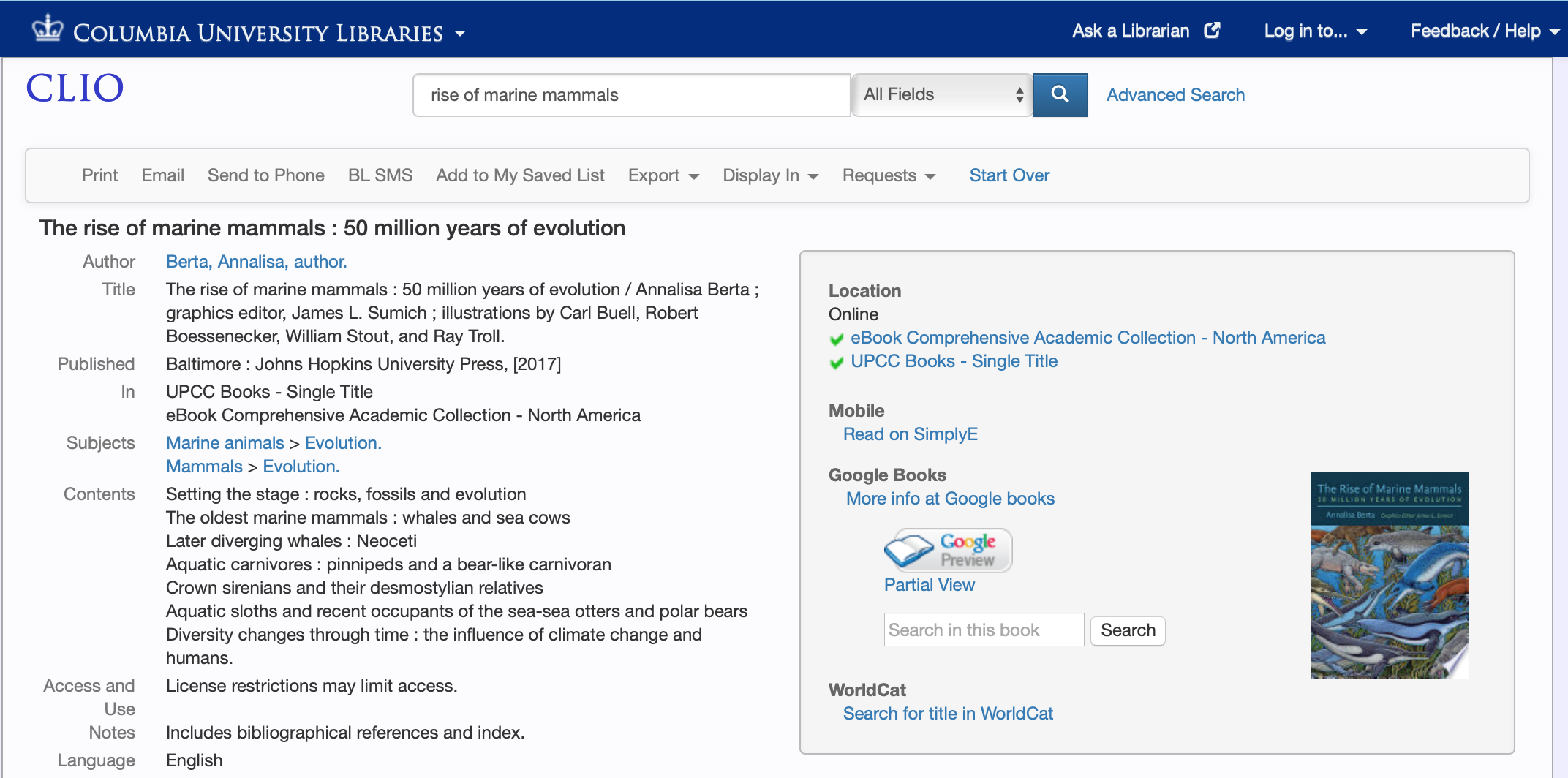
Task: Click green checkmark next to eBook Comprehensive Academic Collection
Action: click(x=837, y=339)
